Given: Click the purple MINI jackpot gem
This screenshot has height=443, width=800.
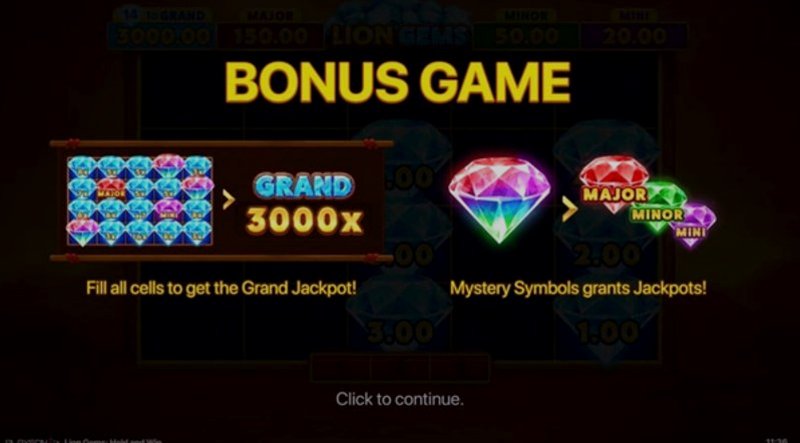Looking at the screenshot, I should (695, 225).
